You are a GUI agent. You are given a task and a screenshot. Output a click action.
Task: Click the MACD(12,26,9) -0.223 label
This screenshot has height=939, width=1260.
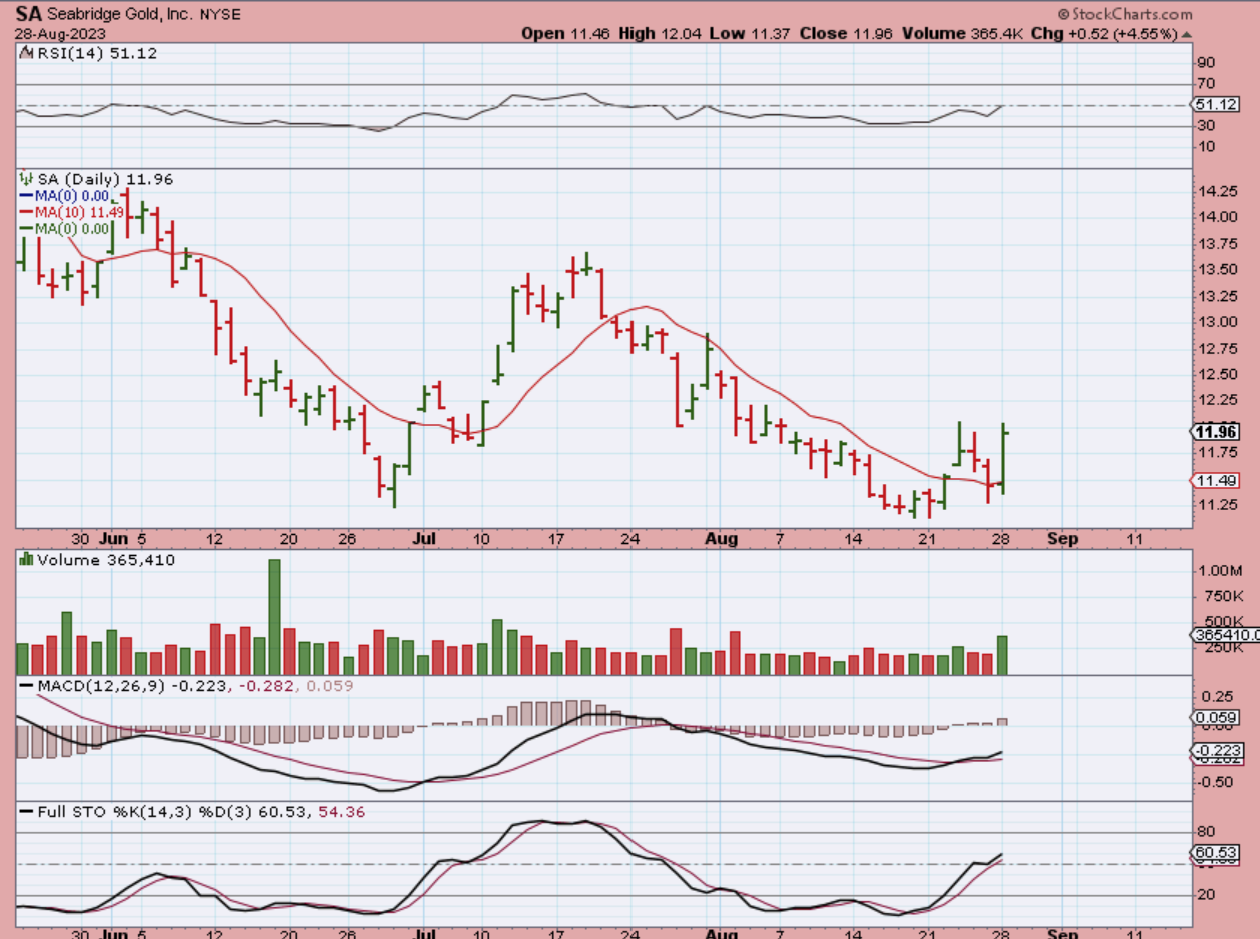coord(124,686)
